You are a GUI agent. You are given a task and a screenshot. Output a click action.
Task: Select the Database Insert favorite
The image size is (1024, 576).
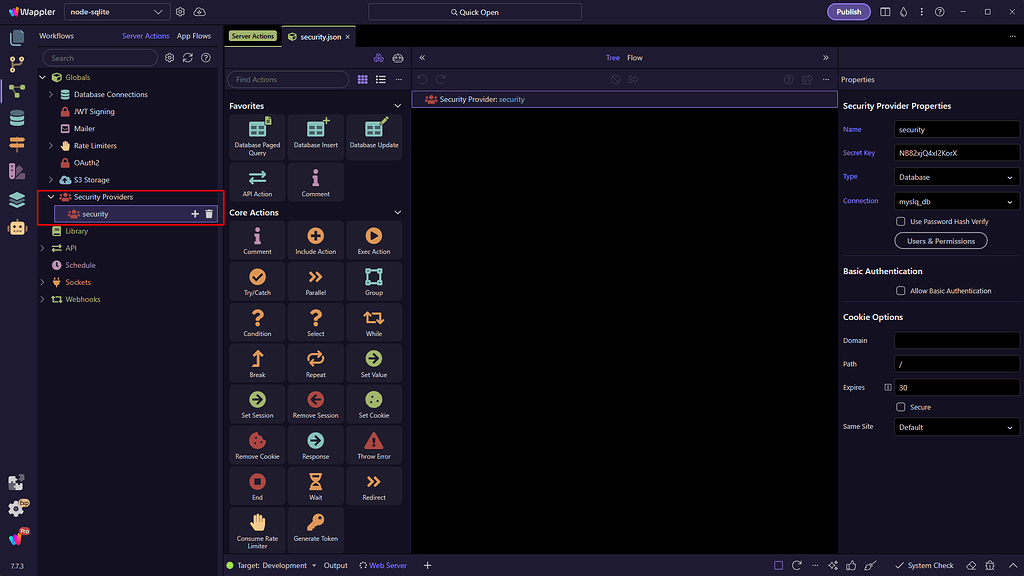(315, 137)
